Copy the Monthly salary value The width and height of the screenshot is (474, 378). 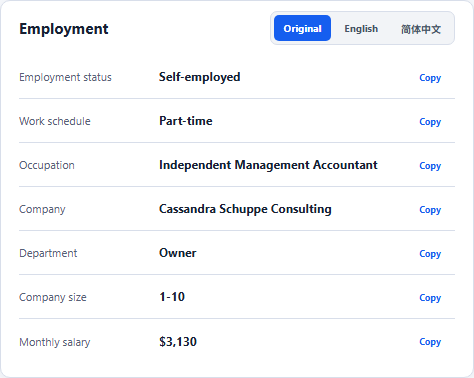tap(430, 342)
